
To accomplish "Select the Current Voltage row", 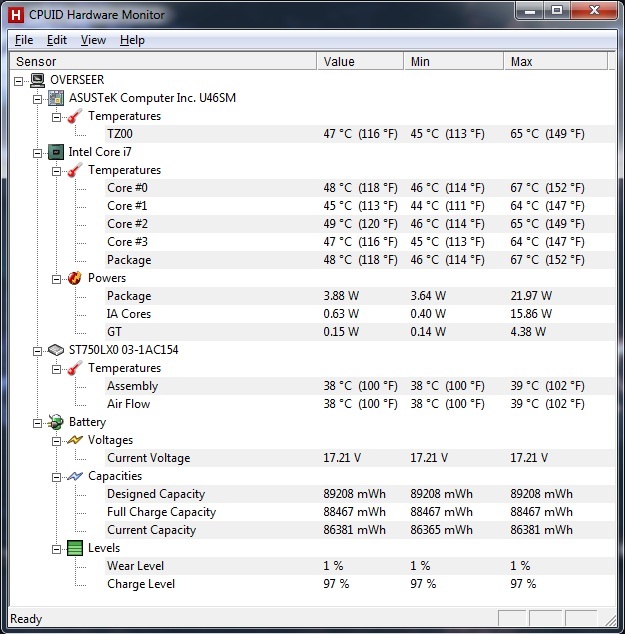I will point(360,458).
